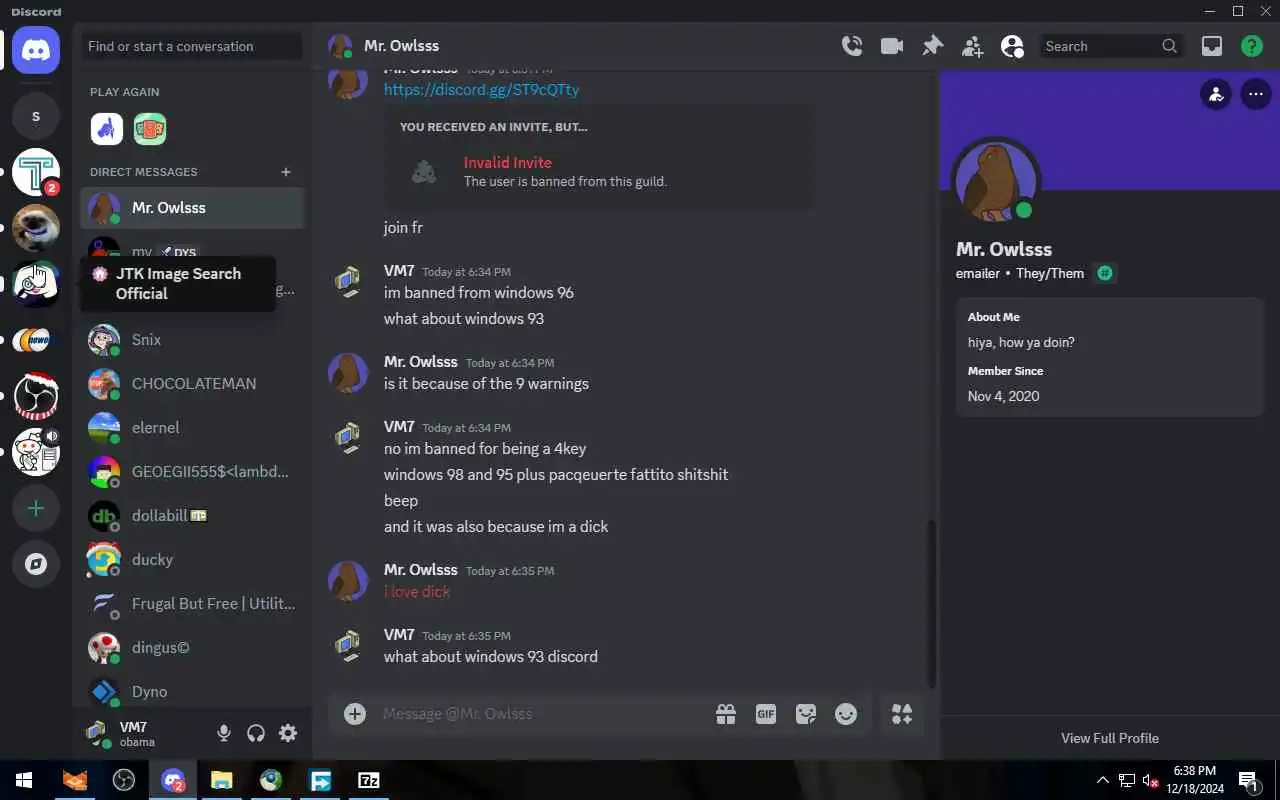The width and height of the screenshot is (1280, 800).
Task: Open the apps launcher icon
Action: point(902,714)
